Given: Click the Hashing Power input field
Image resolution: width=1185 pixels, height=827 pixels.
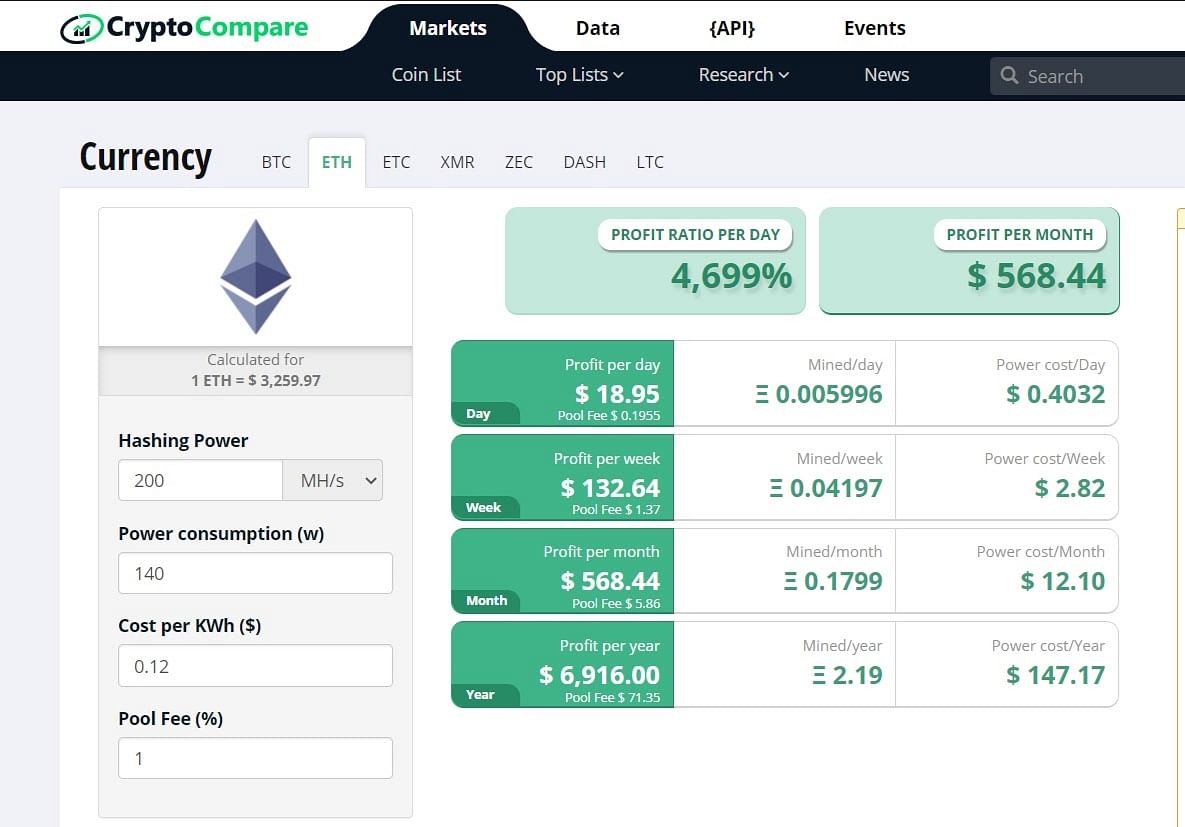Looking at the screenshot, I should pos(200,480).
